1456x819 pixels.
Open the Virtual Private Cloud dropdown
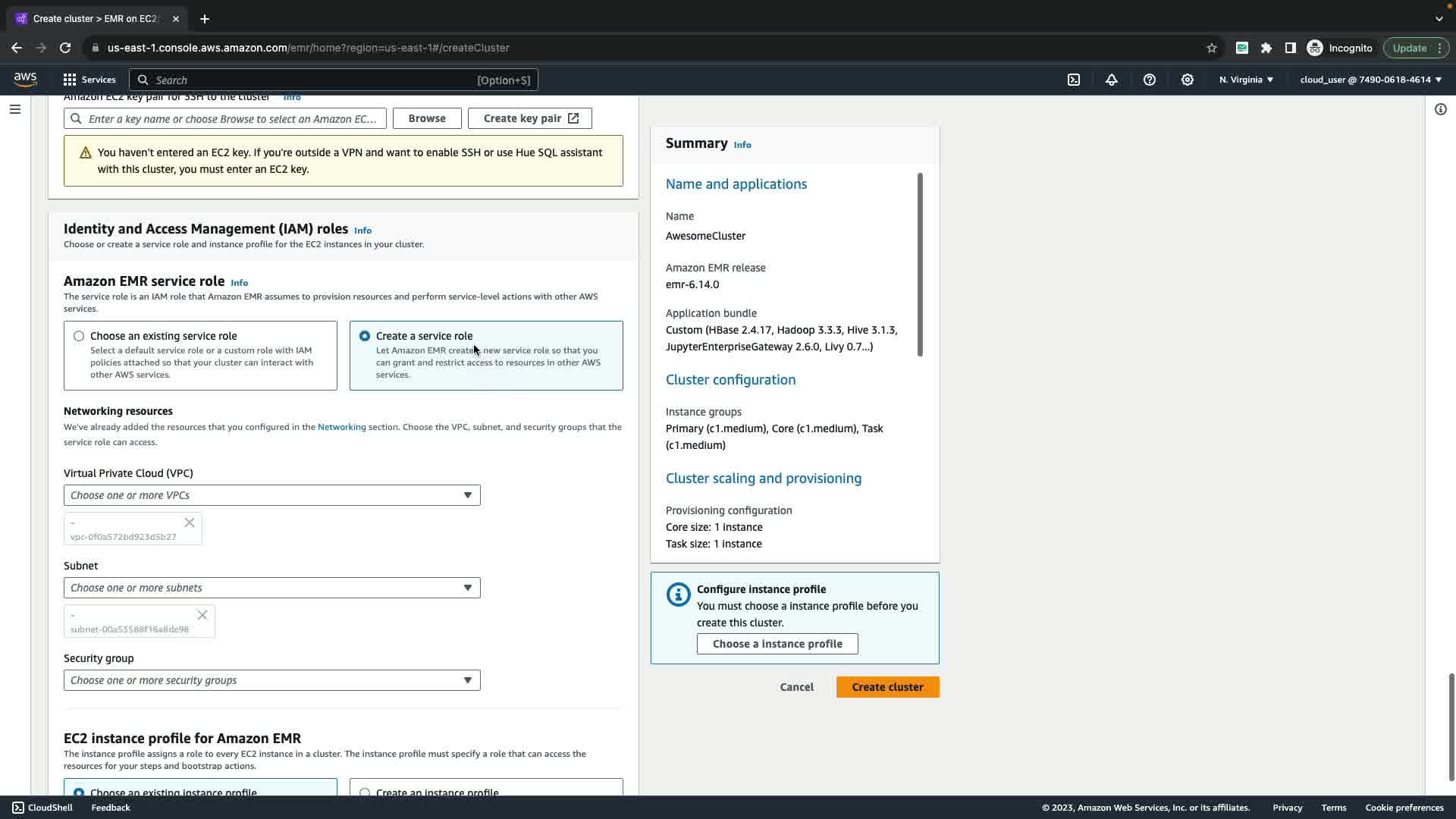pyautogui.click(x=271, y=495)
